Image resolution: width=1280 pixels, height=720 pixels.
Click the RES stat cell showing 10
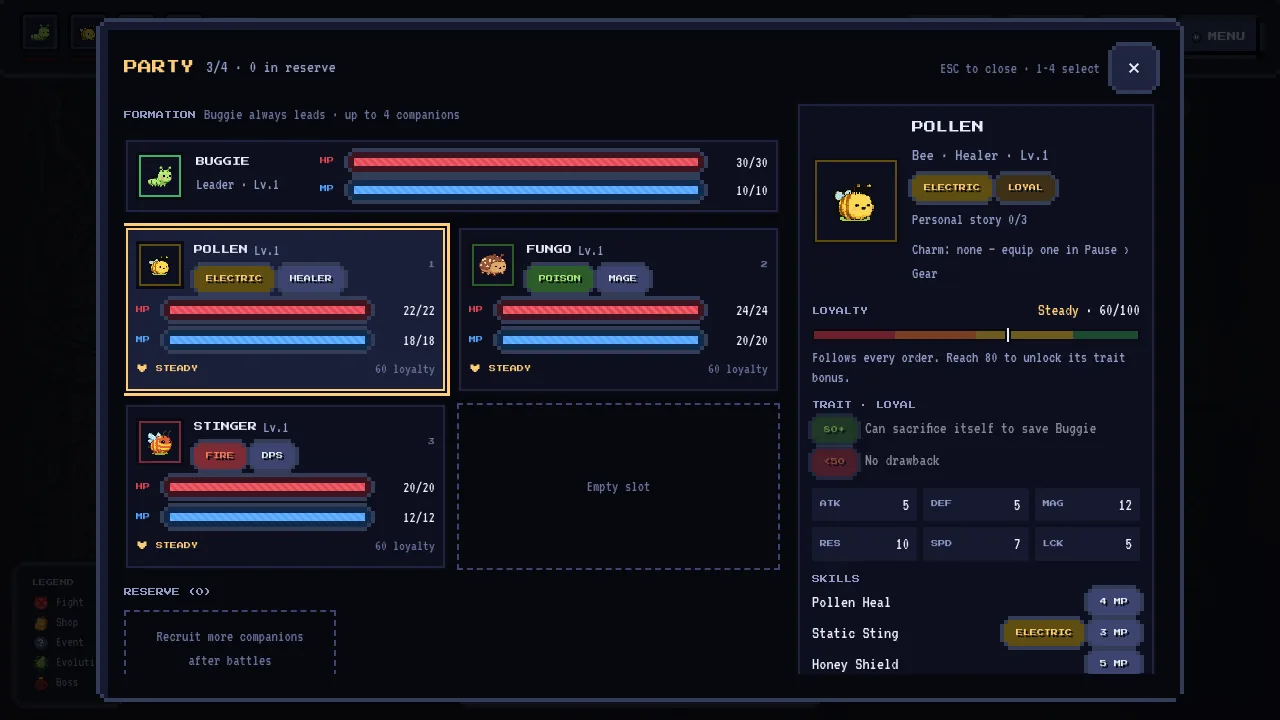click(864, 544)
